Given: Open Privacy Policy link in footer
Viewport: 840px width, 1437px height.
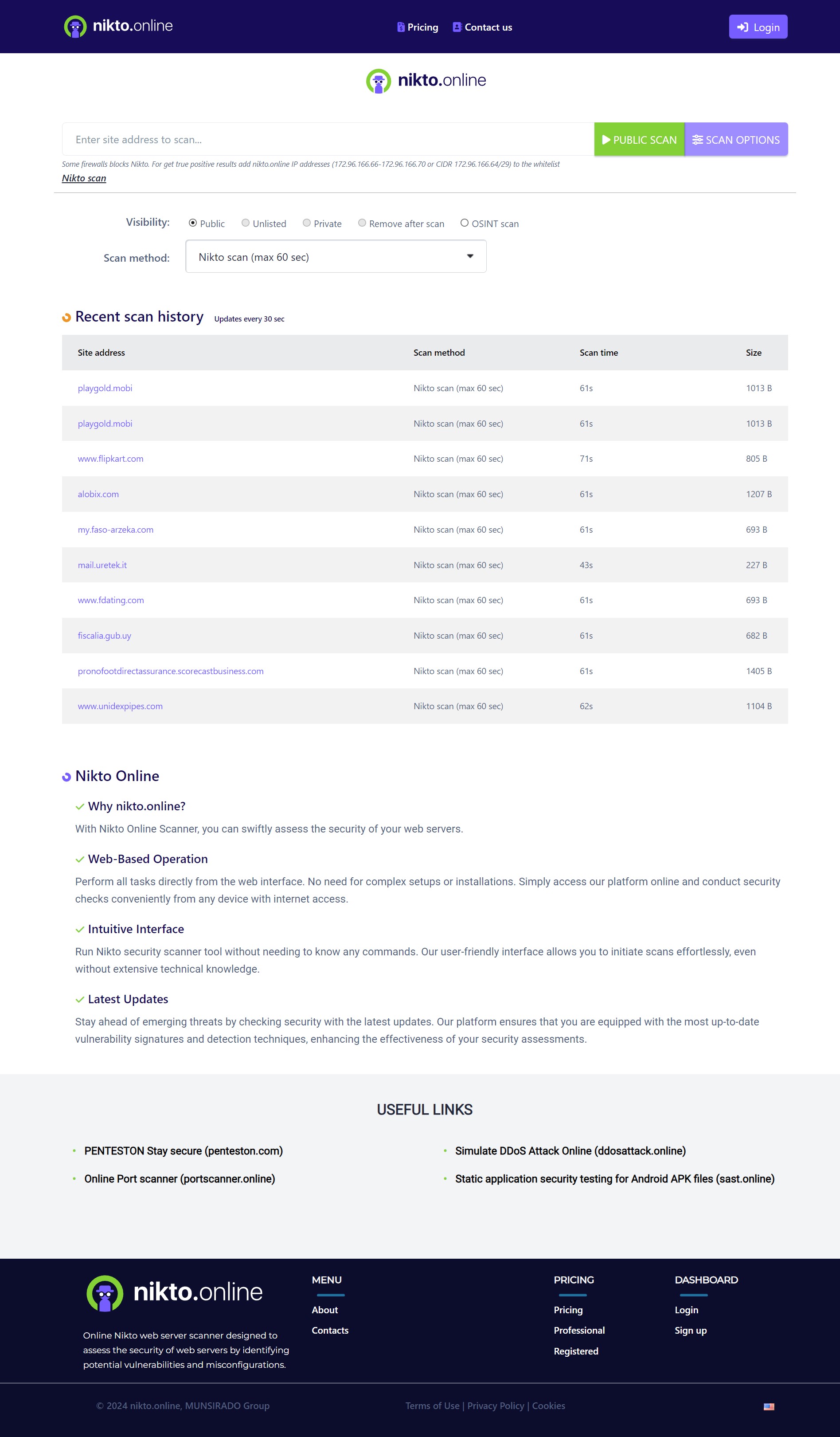Looking at the screenshot, I should (x=495, y=1406).
